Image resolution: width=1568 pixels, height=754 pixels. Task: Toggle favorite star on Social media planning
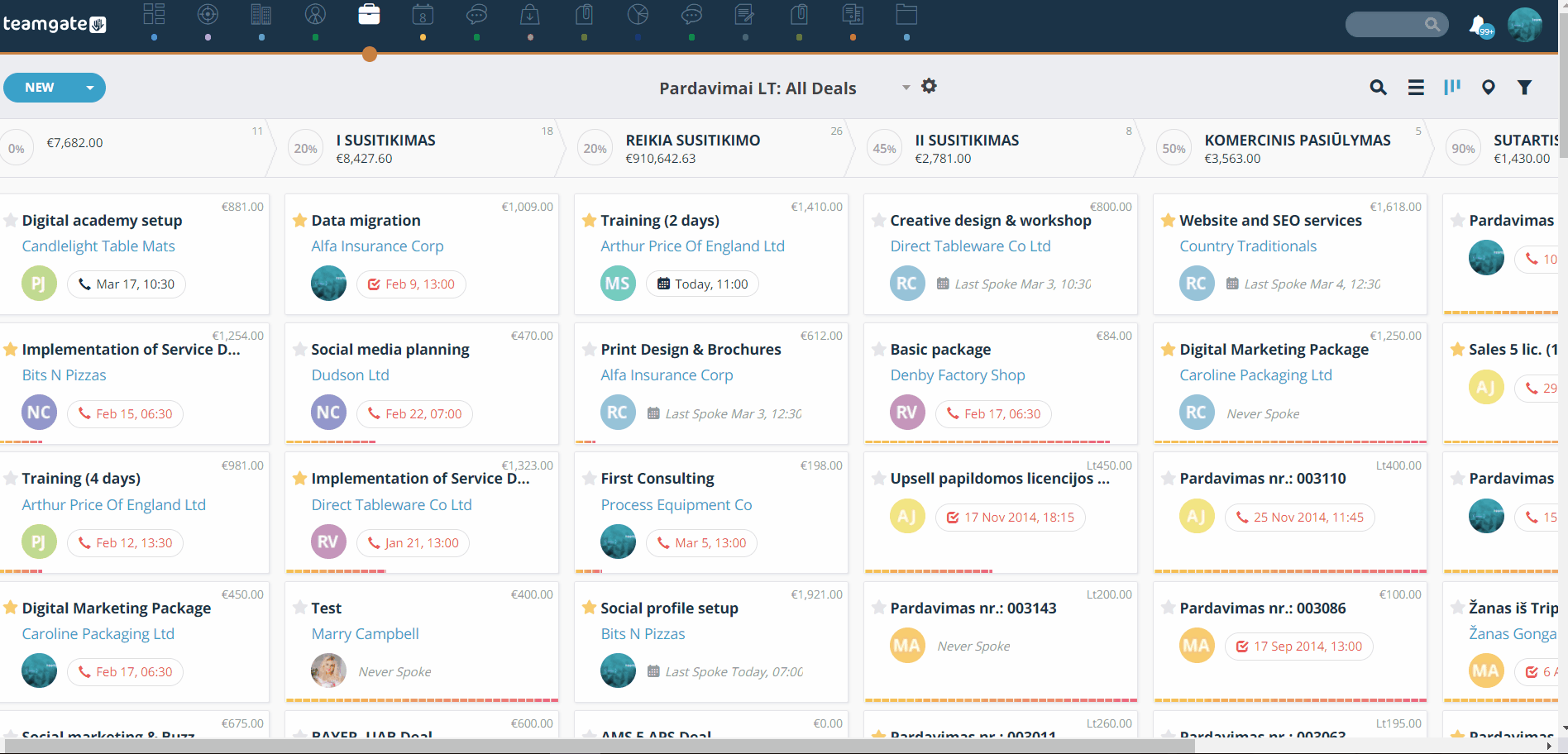[300, 349]
